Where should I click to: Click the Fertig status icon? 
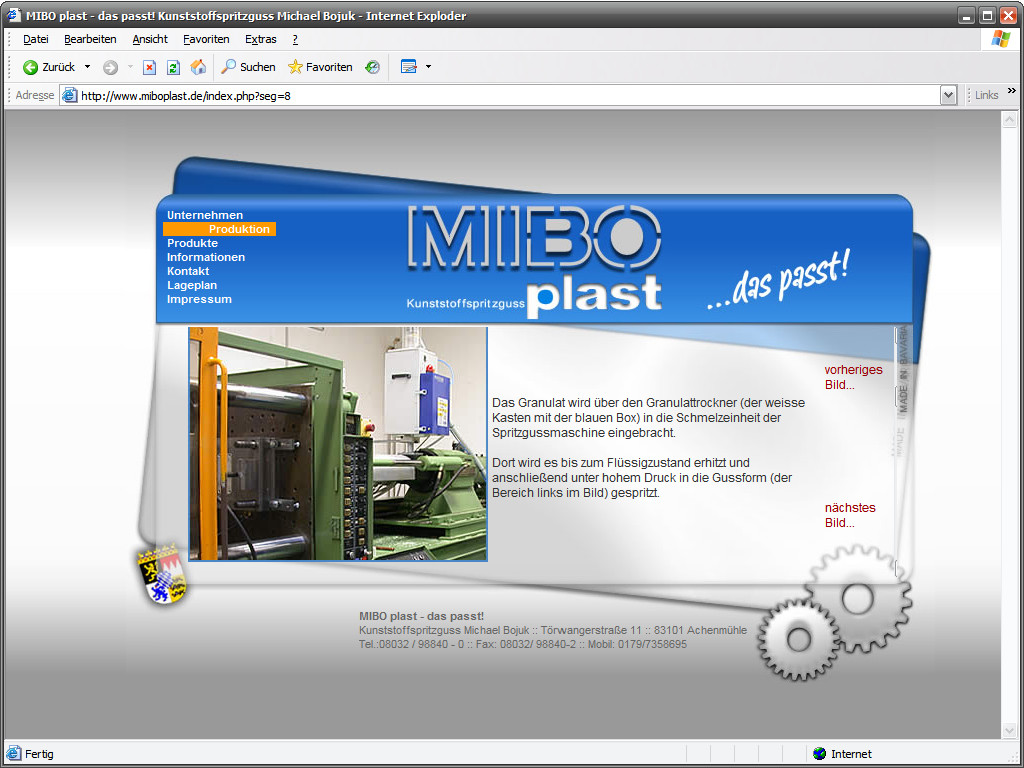(13, 754)
